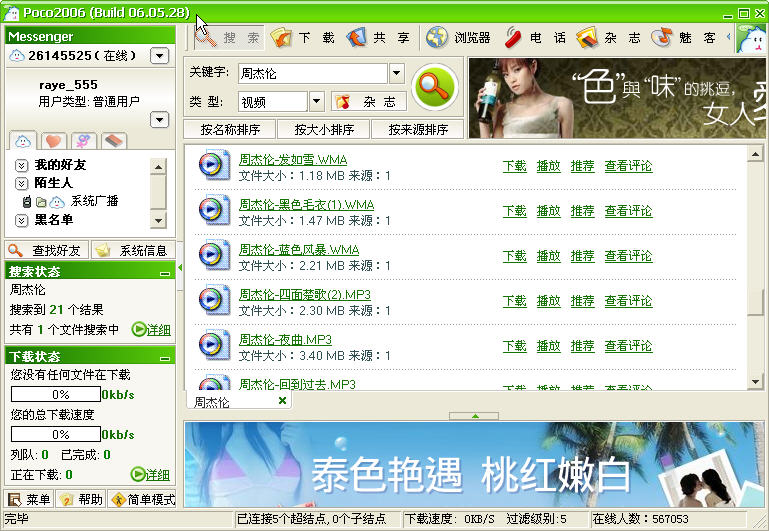Click the keyword input field with 周杰伦
Screen dimensions: 769x531
(313, 74)
